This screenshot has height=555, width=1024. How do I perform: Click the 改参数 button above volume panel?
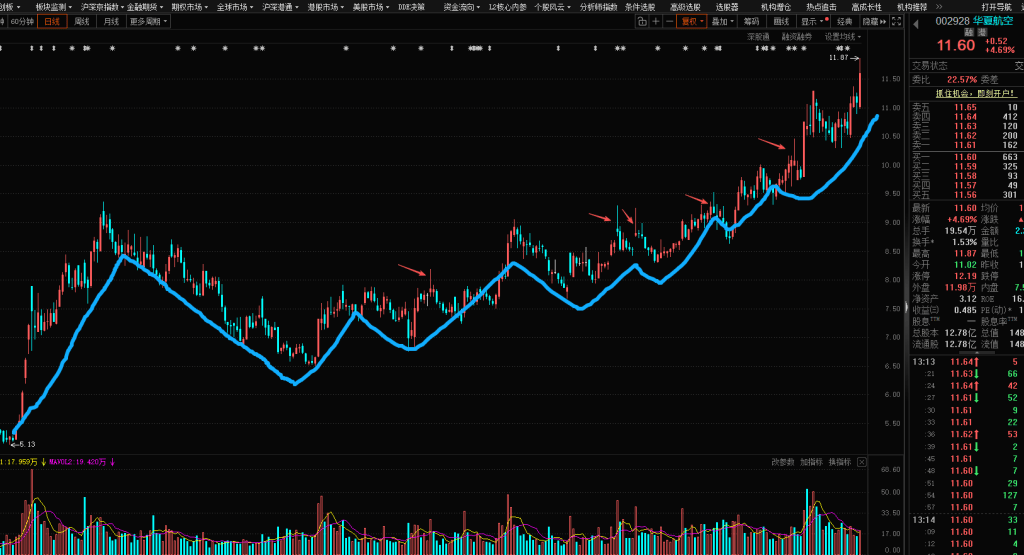pos(782,462)
